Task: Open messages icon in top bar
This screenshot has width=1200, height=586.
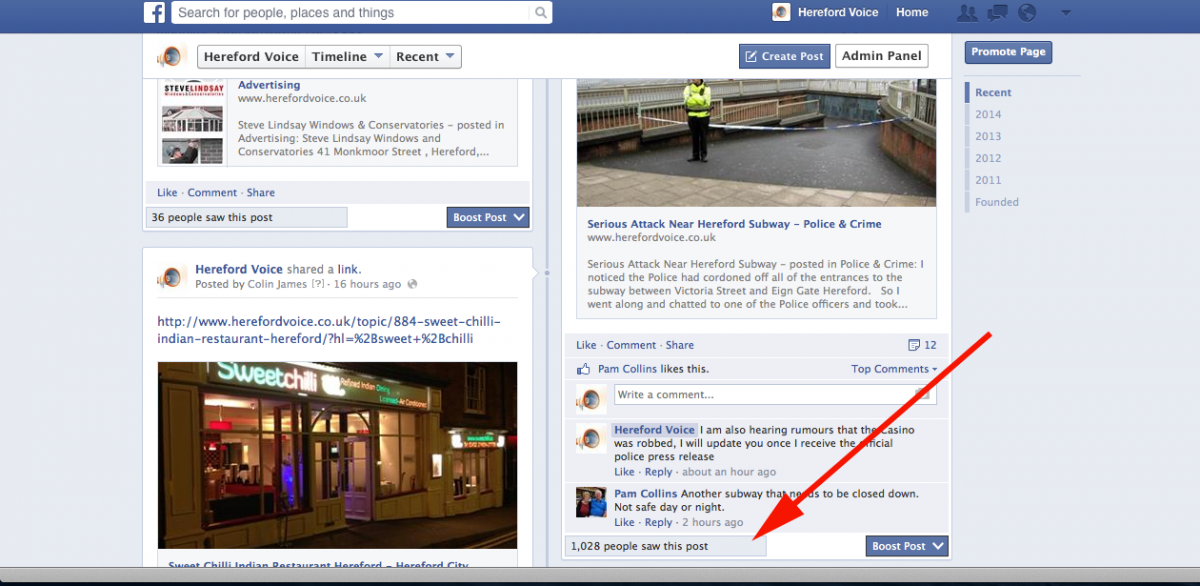Action: [x=997, y=13]
